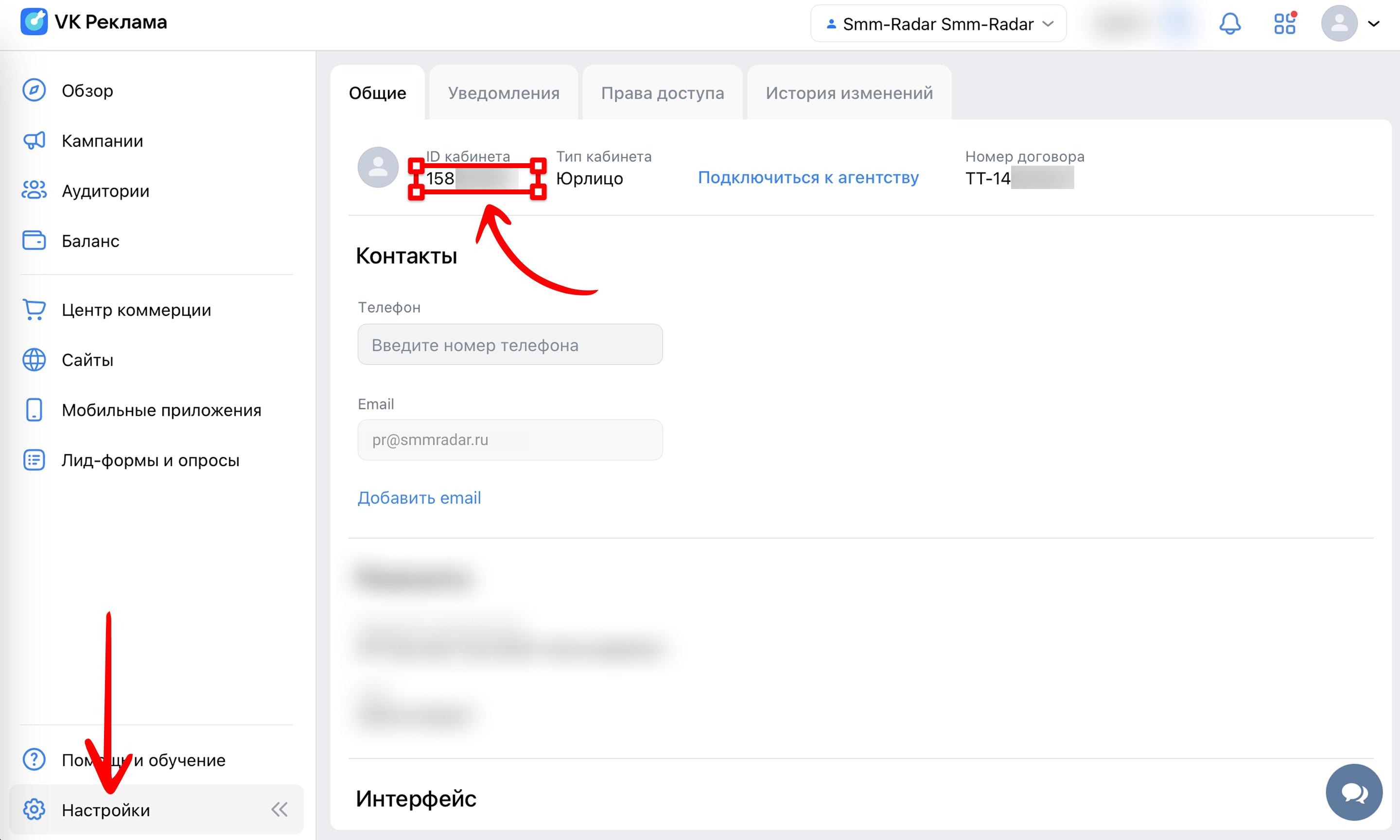Screen dimensions: 1400x840
Task: Click the Аудитории people icon
Action: click(34, 190)
